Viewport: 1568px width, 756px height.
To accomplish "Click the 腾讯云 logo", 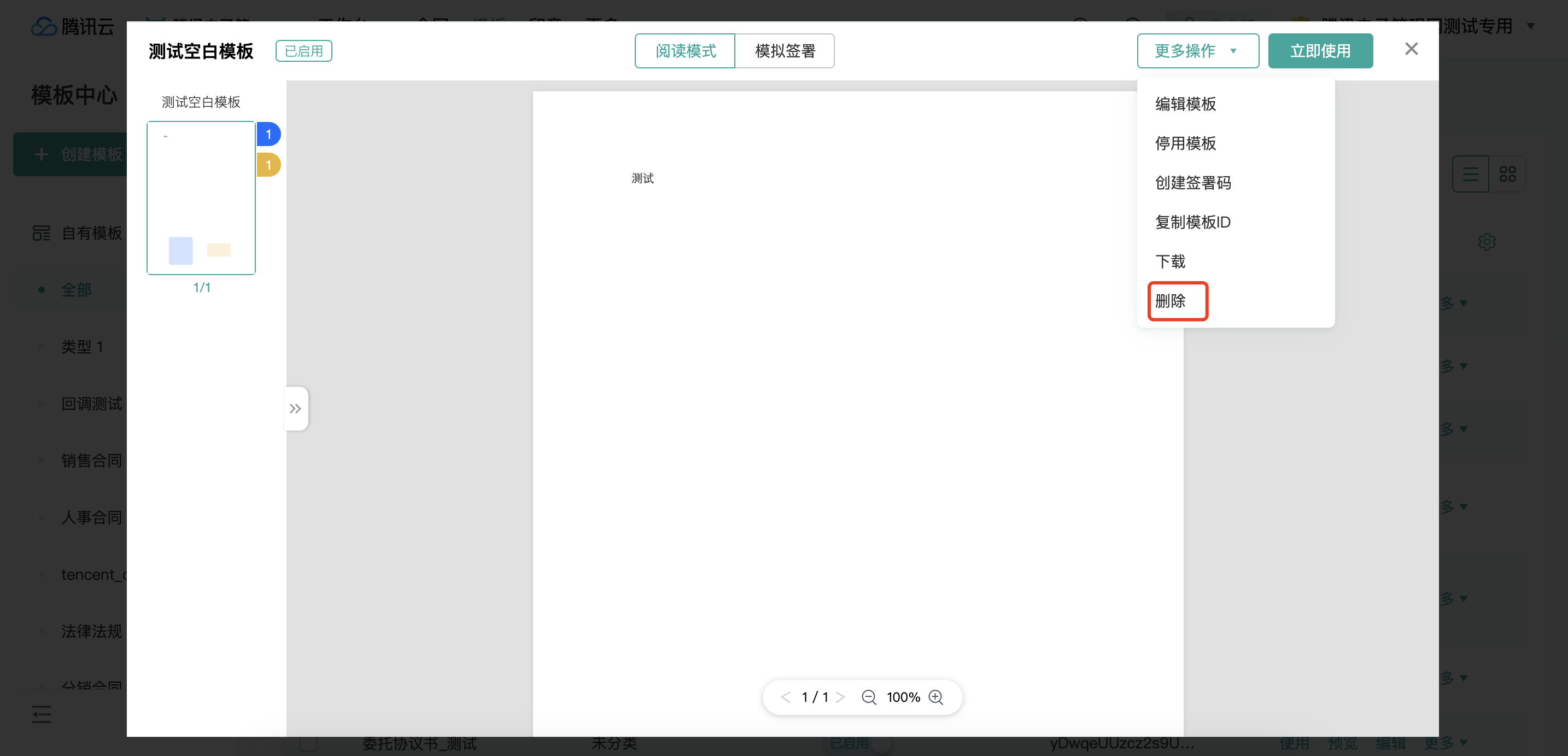I will (x=73, y=26).
